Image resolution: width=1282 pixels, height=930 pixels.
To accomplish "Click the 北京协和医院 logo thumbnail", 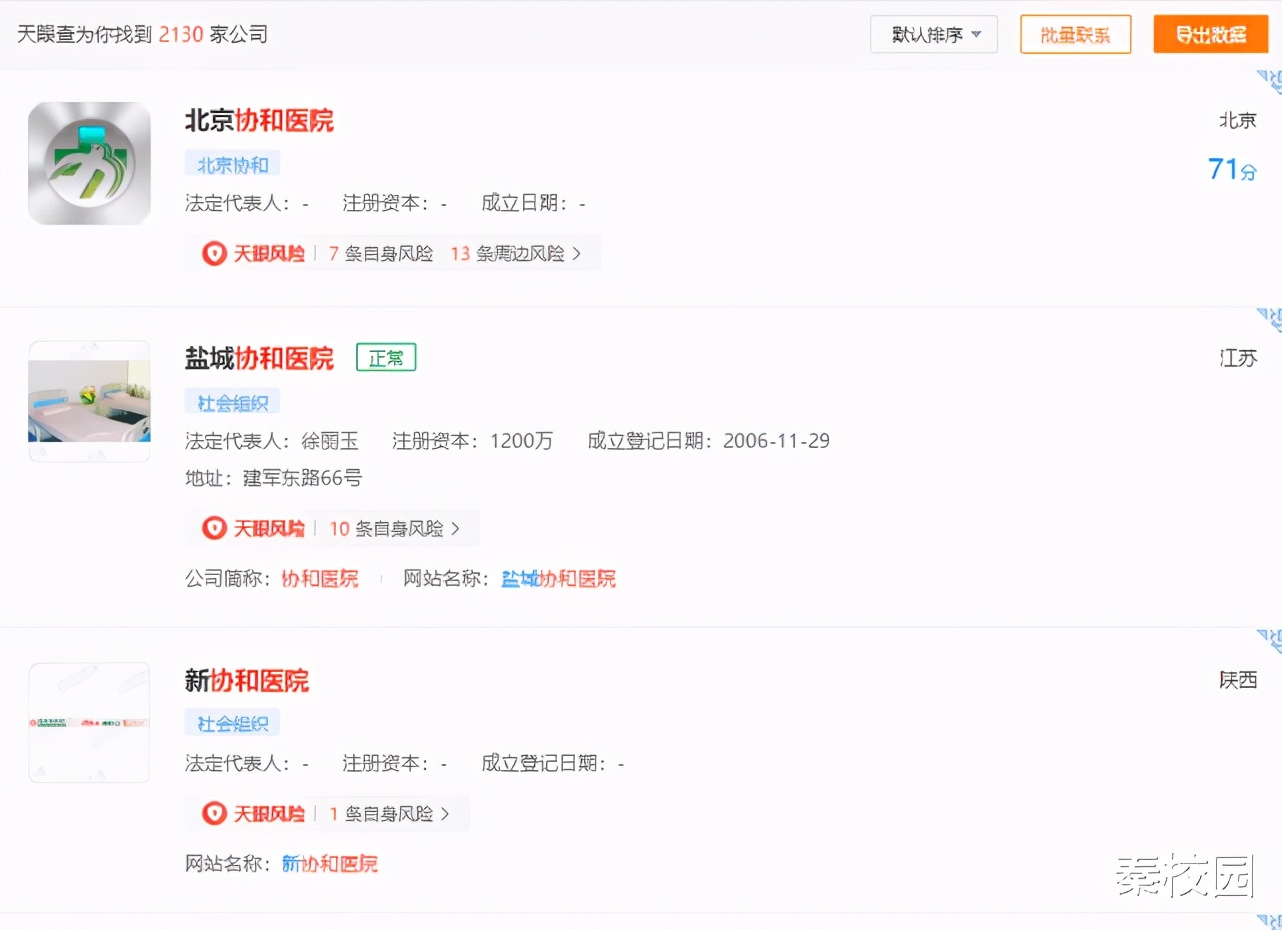I will point(89,162).
